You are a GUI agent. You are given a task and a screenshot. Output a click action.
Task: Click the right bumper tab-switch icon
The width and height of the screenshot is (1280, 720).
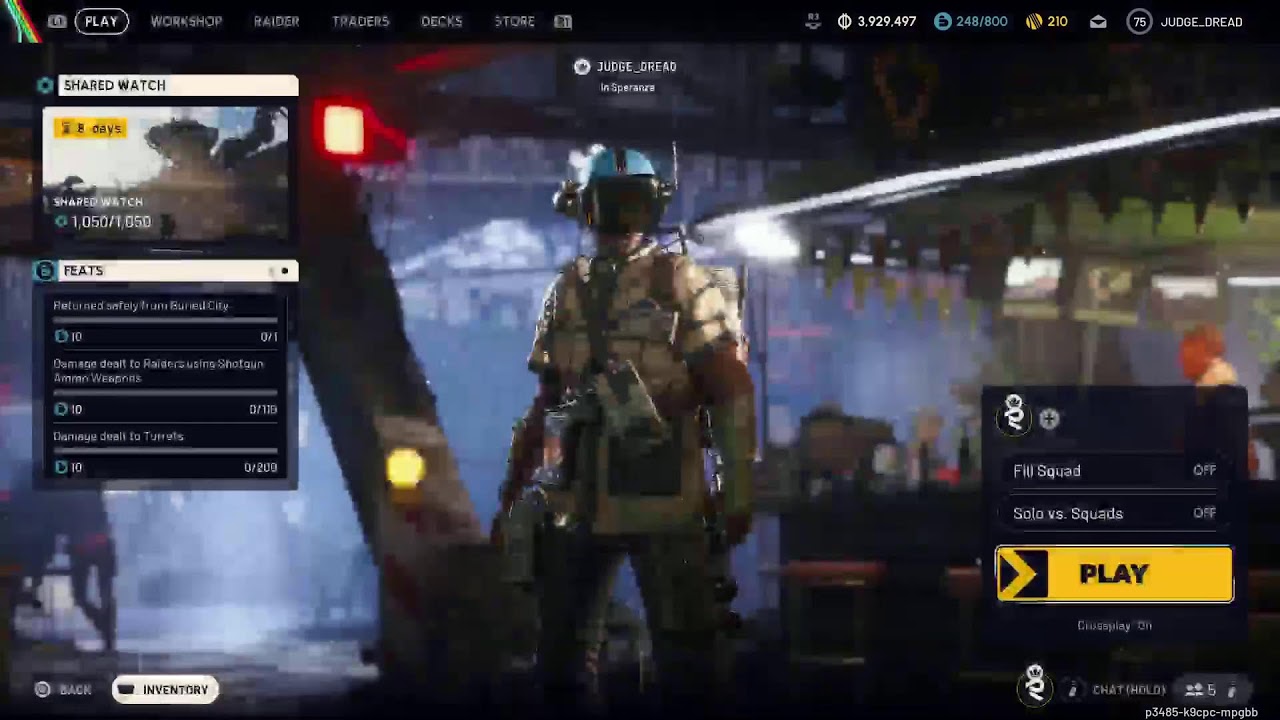563,21
